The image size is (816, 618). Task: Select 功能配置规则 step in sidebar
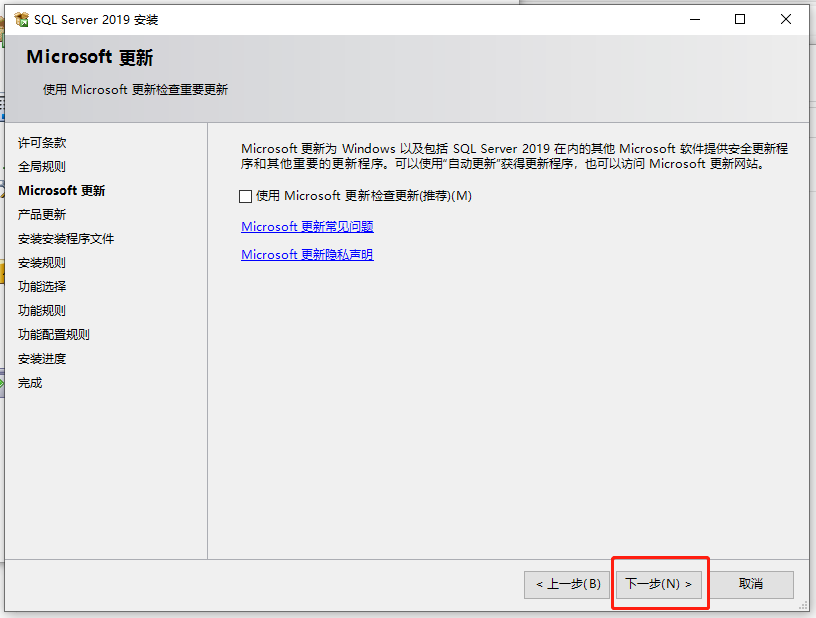pos(54,334)
